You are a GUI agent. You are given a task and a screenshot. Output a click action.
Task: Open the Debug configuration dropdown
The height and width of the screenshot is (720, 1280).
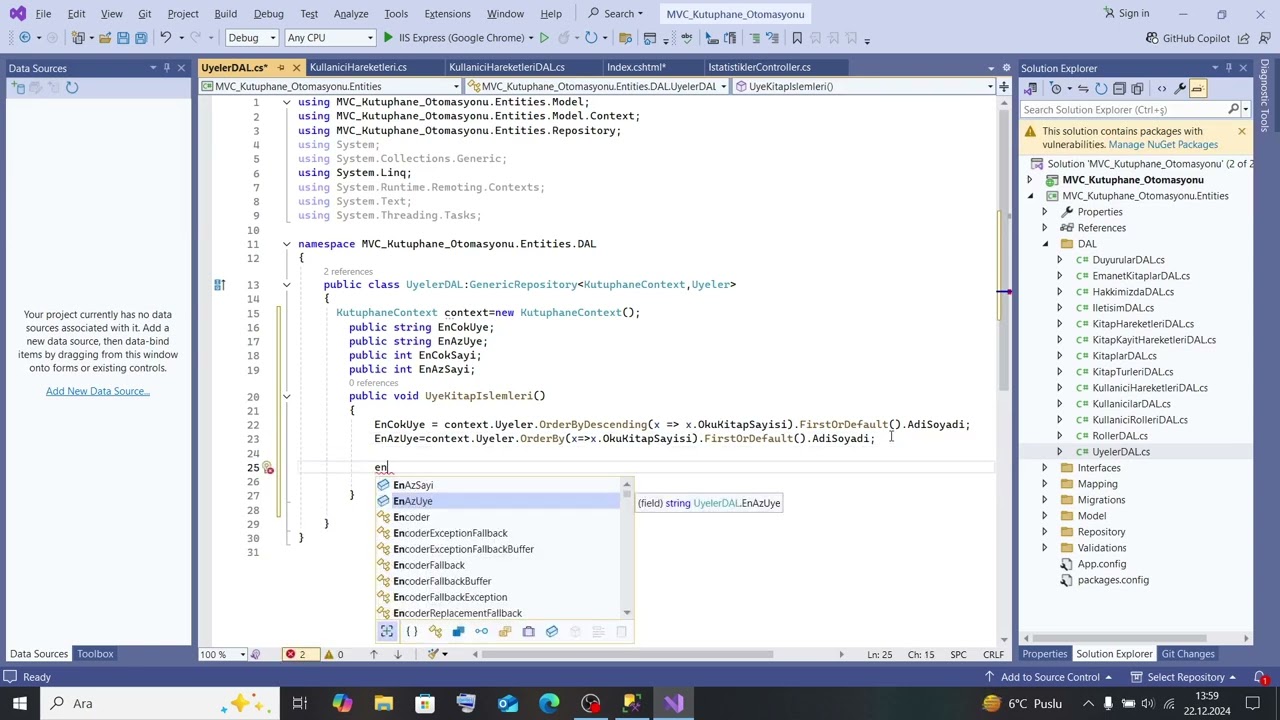coord(252,38)
